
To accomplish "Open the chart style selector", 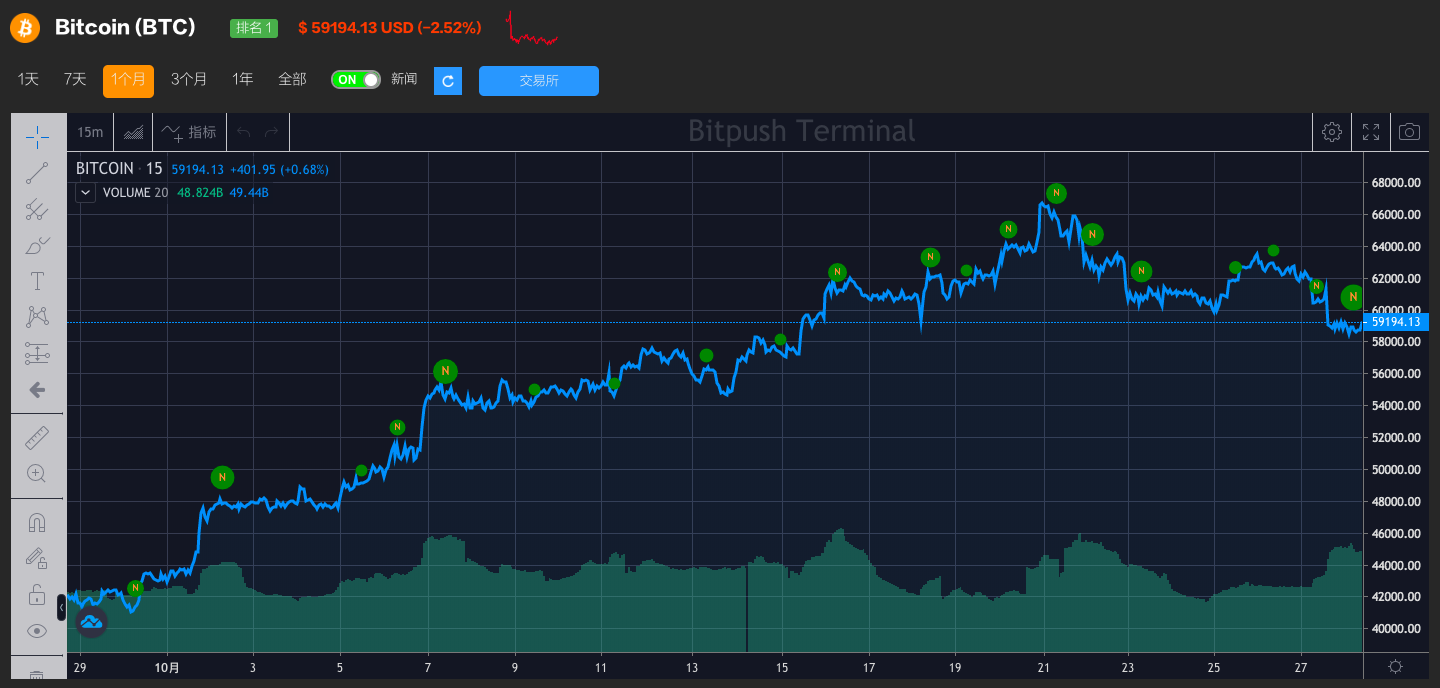I will click(x=133, y=132).
